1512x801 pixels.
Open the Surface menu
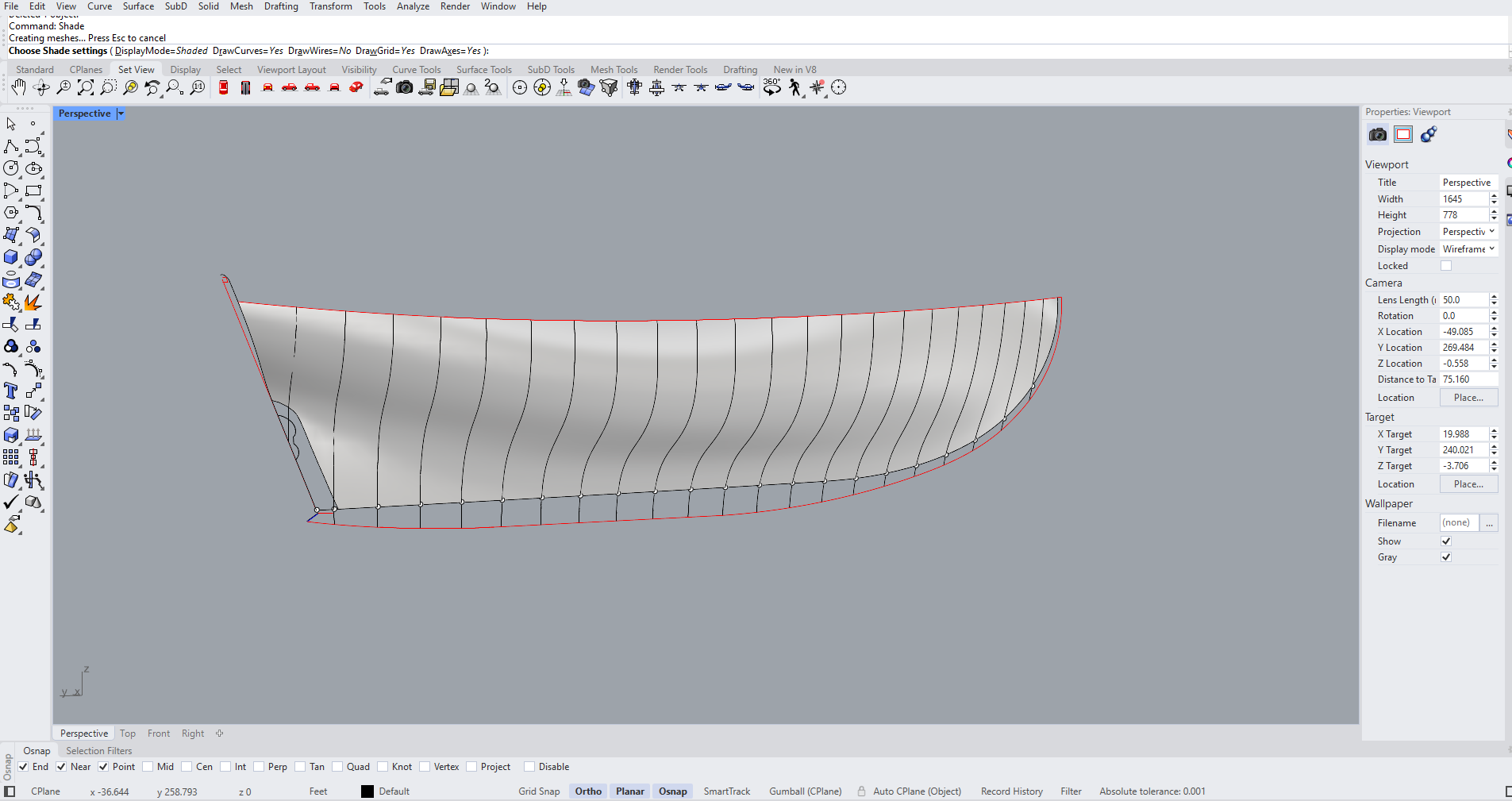138,6
